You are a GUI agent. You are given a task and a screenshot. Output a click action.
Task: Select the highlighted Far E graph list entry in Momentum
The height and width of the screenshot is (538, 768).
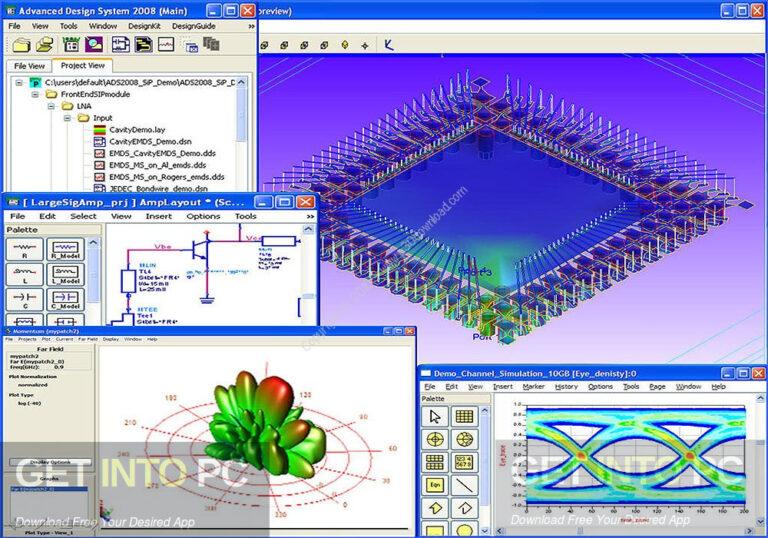tap(49, 489)
